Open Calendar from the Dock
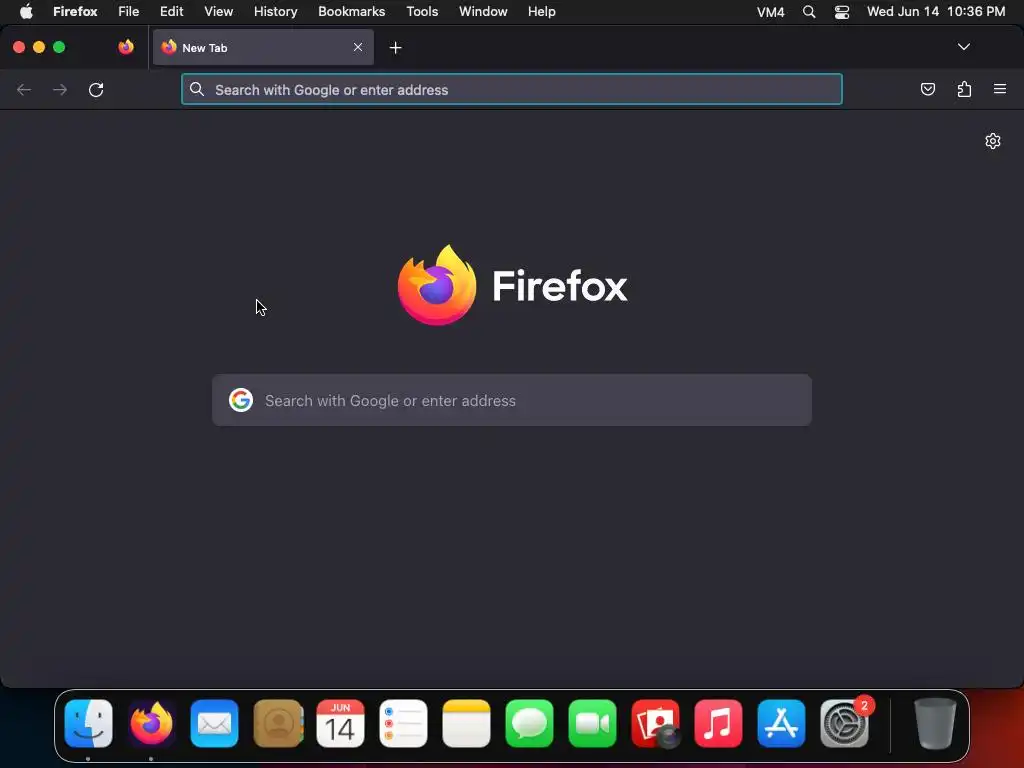 click(340, 724)
